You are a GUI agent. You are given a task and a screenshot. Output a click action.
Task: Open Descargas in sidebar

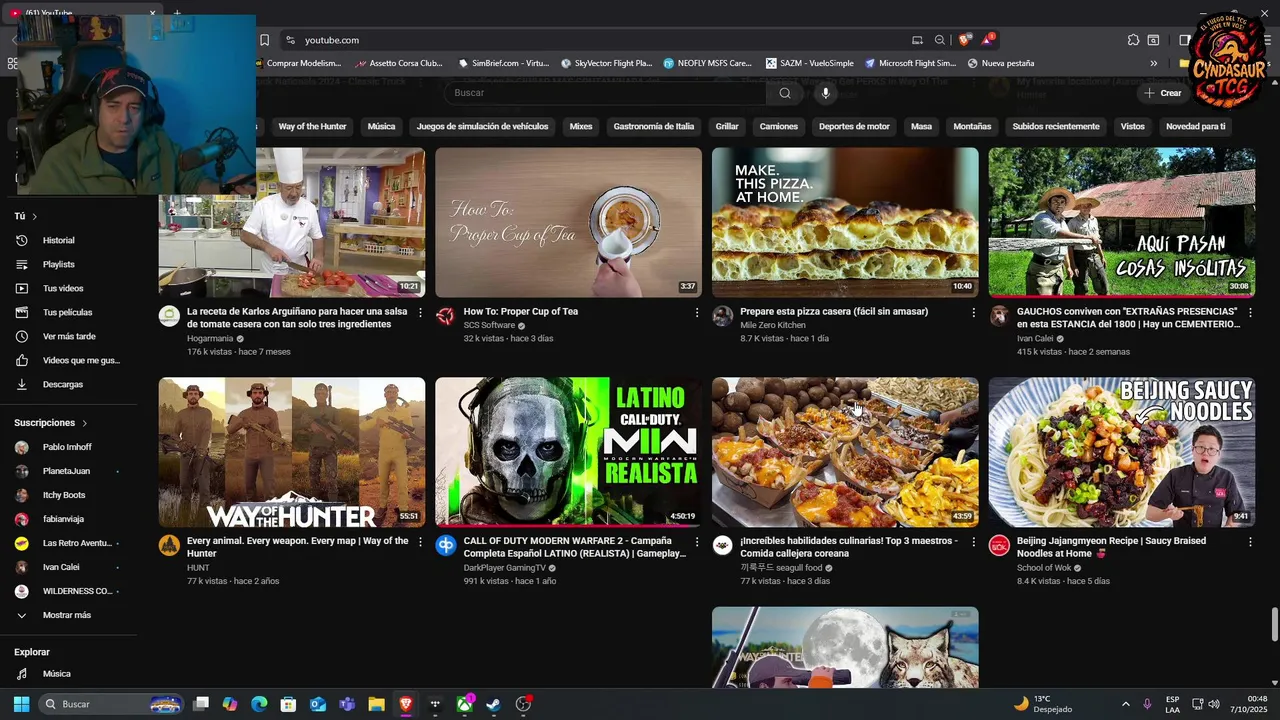pos(63,385)
